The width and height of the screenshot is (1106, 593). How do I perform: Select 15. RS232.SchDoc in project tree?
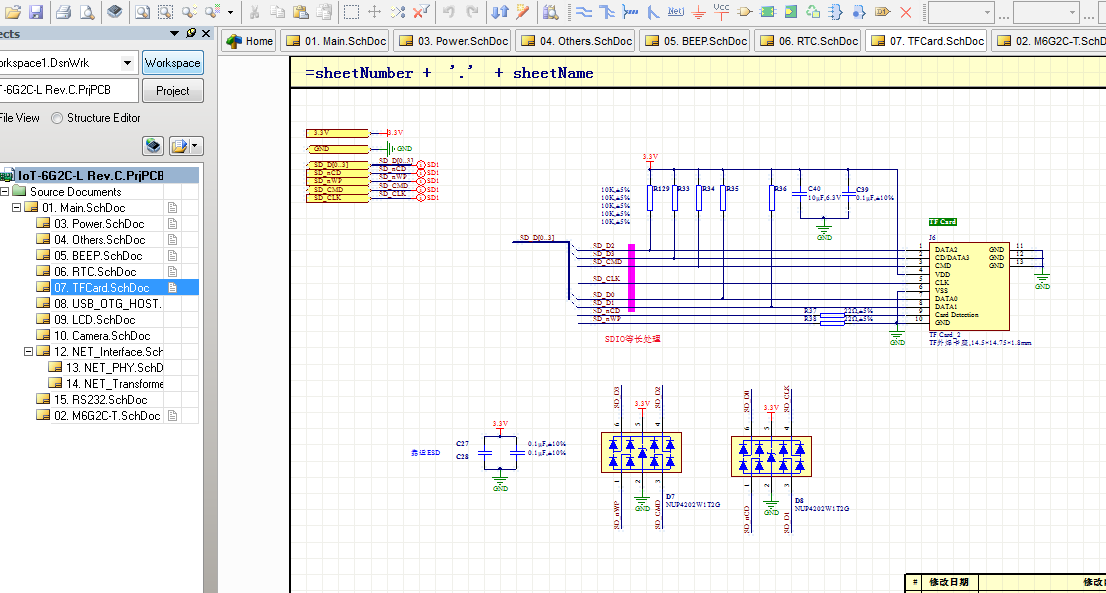tap(100, 399)
